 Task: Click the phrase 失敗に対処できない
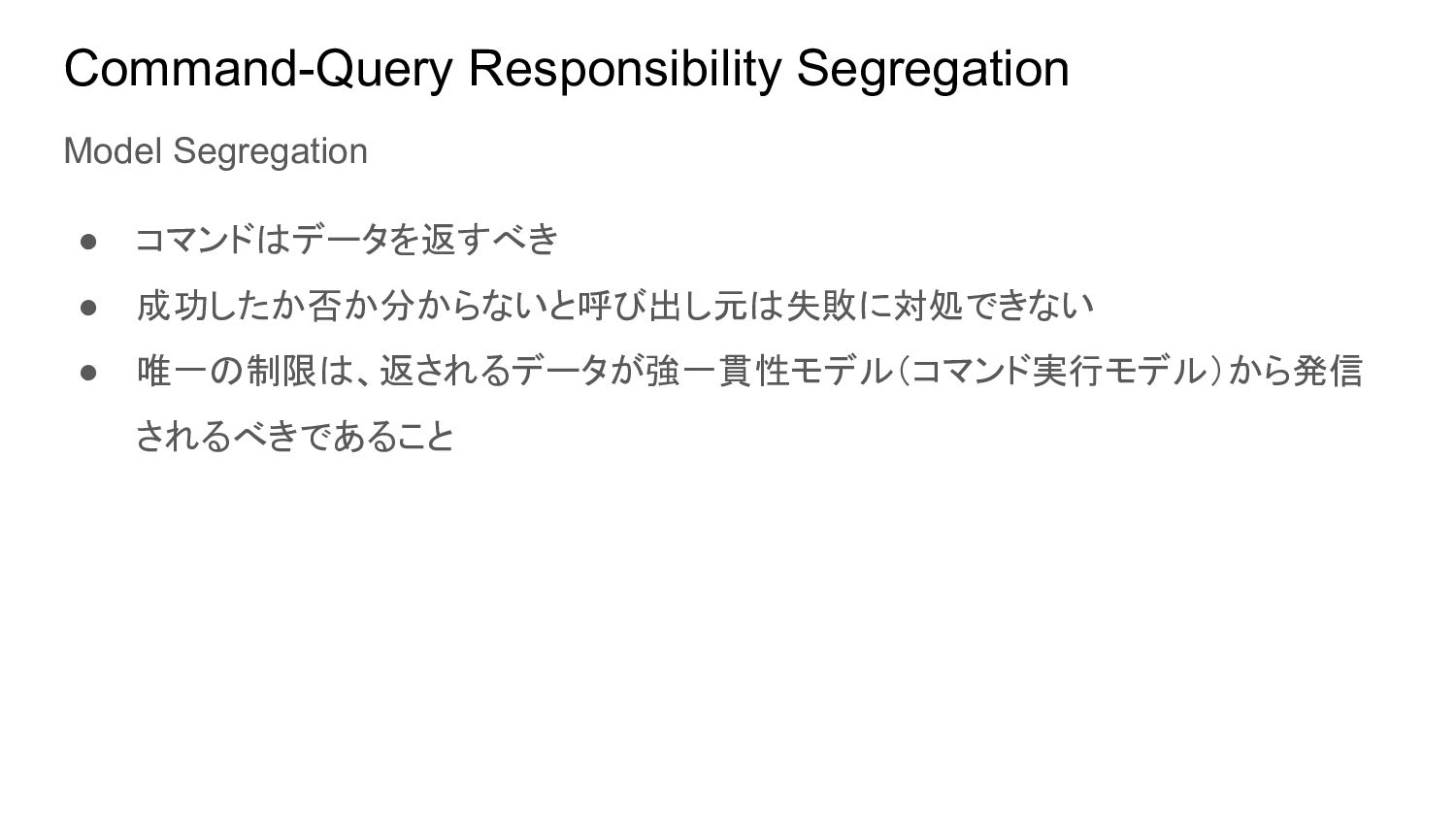[x=940, y=306]
